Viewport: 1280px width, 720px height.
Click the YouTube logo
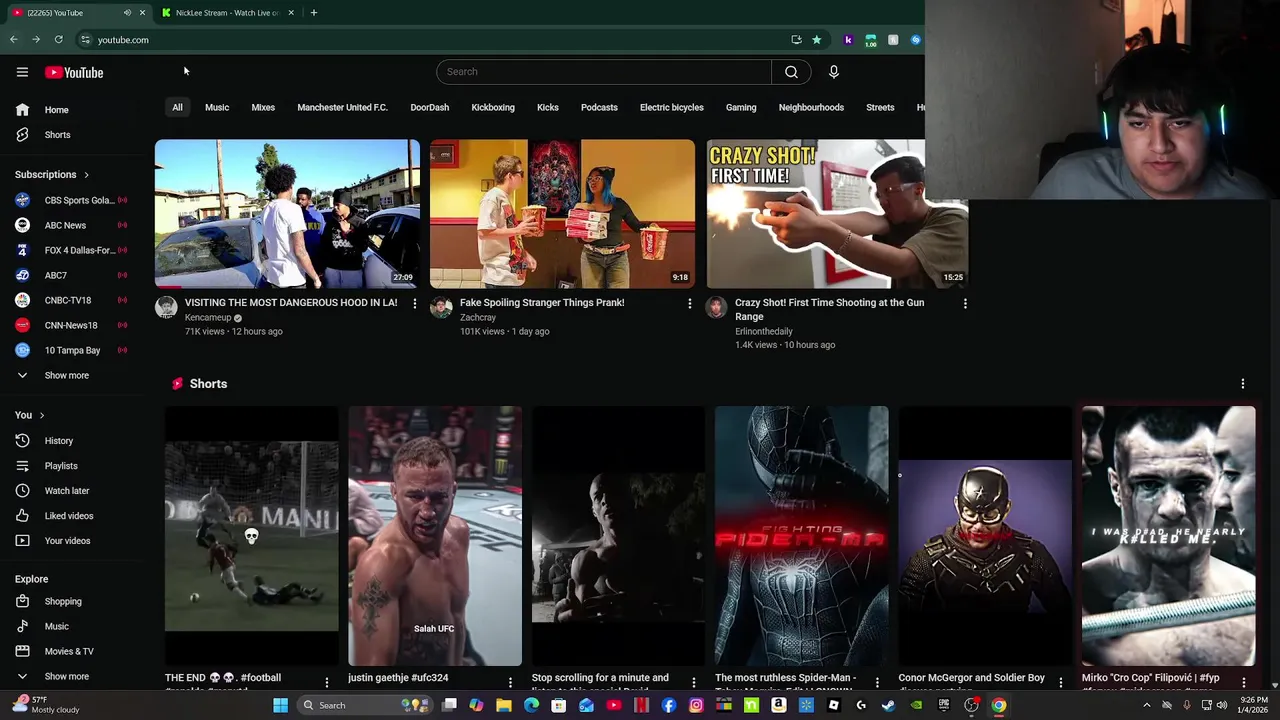point(74,72)
